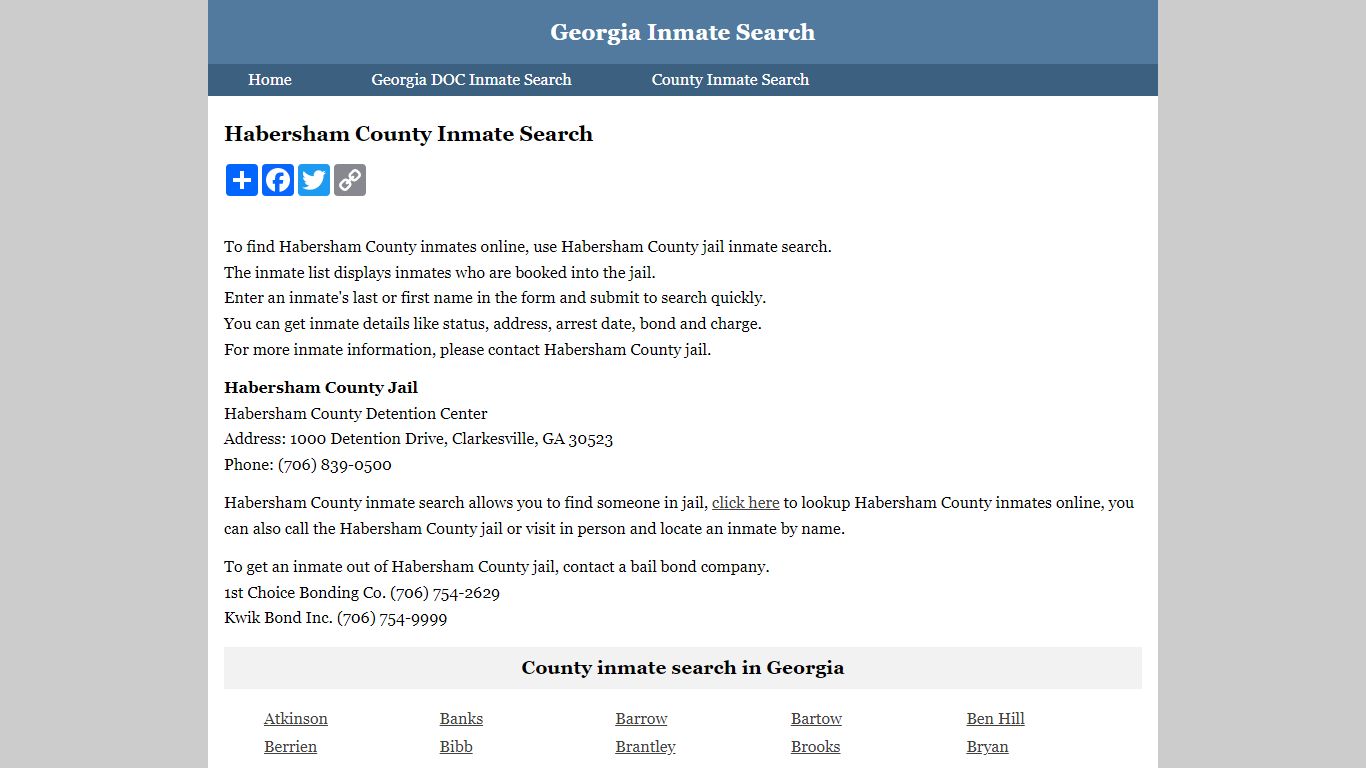
Task: Select the Habersham County Inmate Search heading
Action: point(408,134)
